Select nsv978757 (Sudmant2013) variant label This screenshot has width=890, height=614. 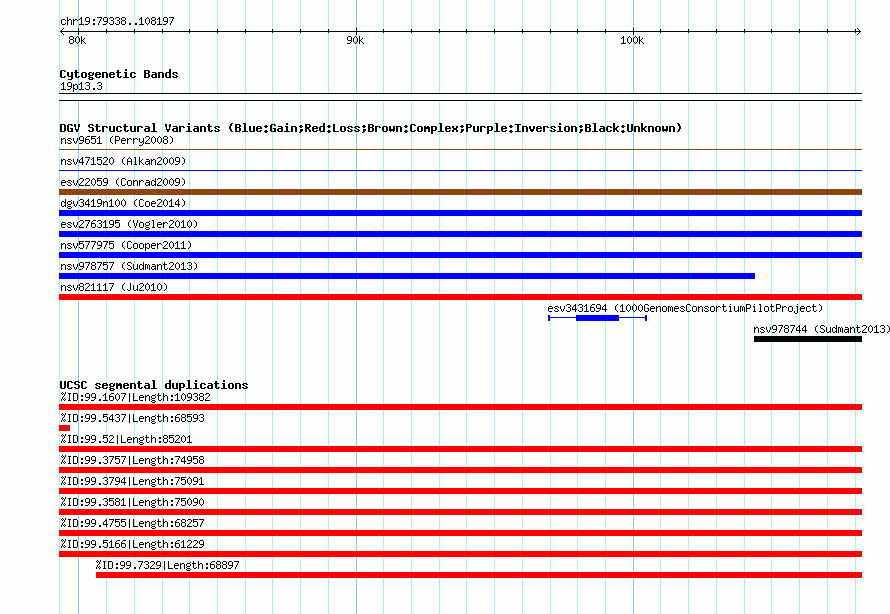129,266
